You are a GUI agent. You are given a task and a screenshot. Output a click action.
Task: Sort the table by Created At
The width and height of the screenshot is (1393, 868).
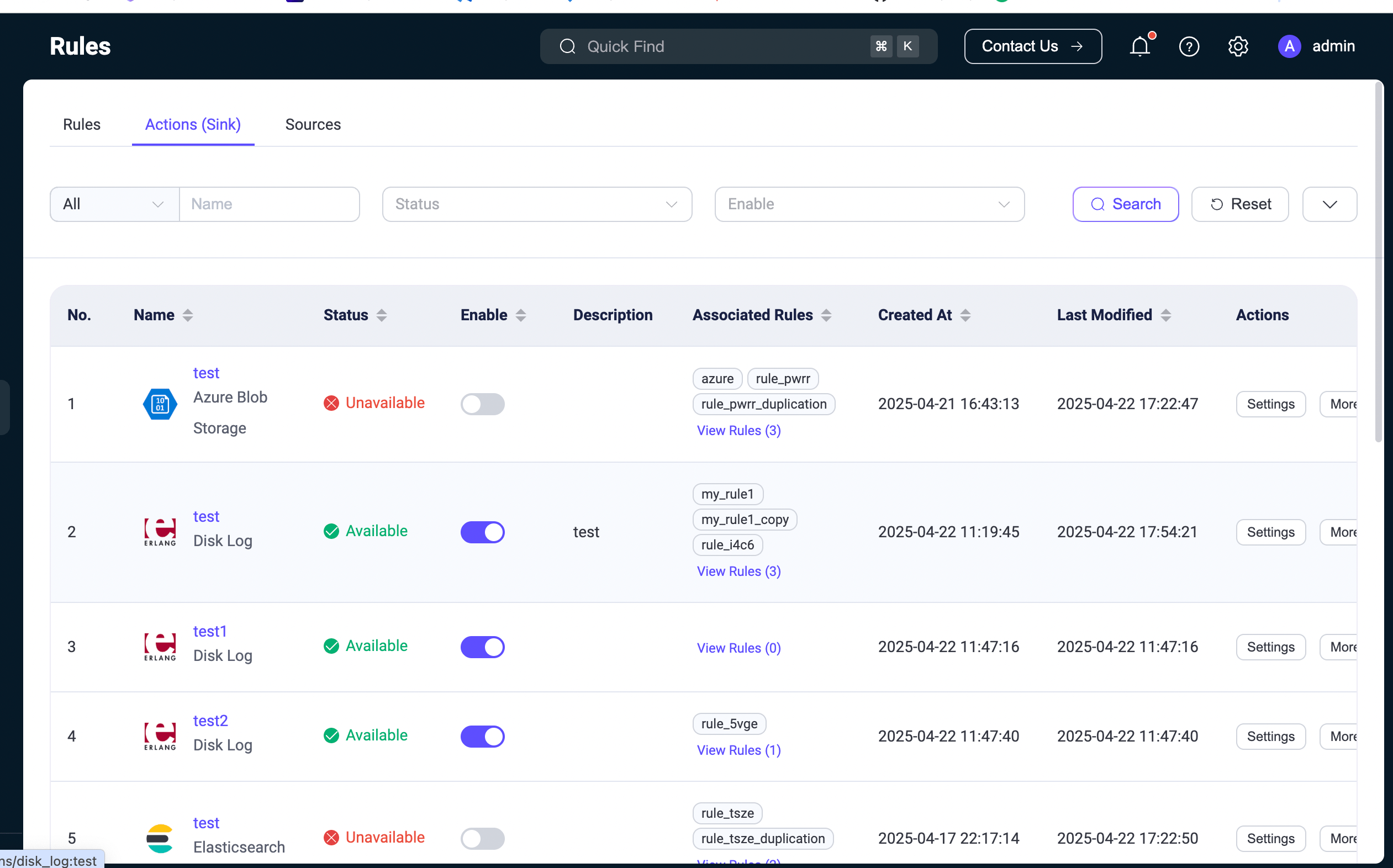click(x=965, y=315)
